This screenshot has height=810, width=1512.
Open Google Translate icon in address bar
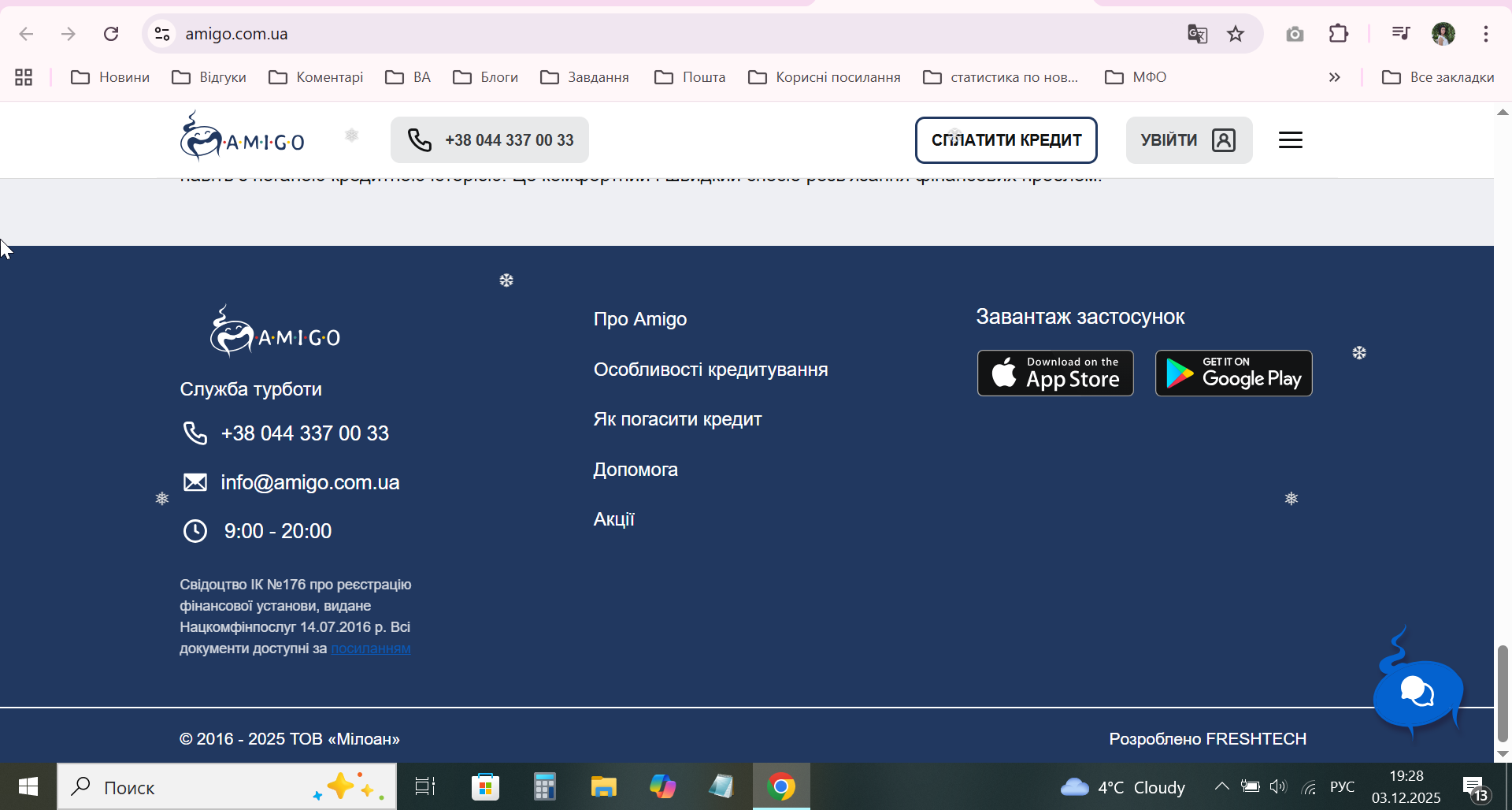click(x=1197, y=34)
